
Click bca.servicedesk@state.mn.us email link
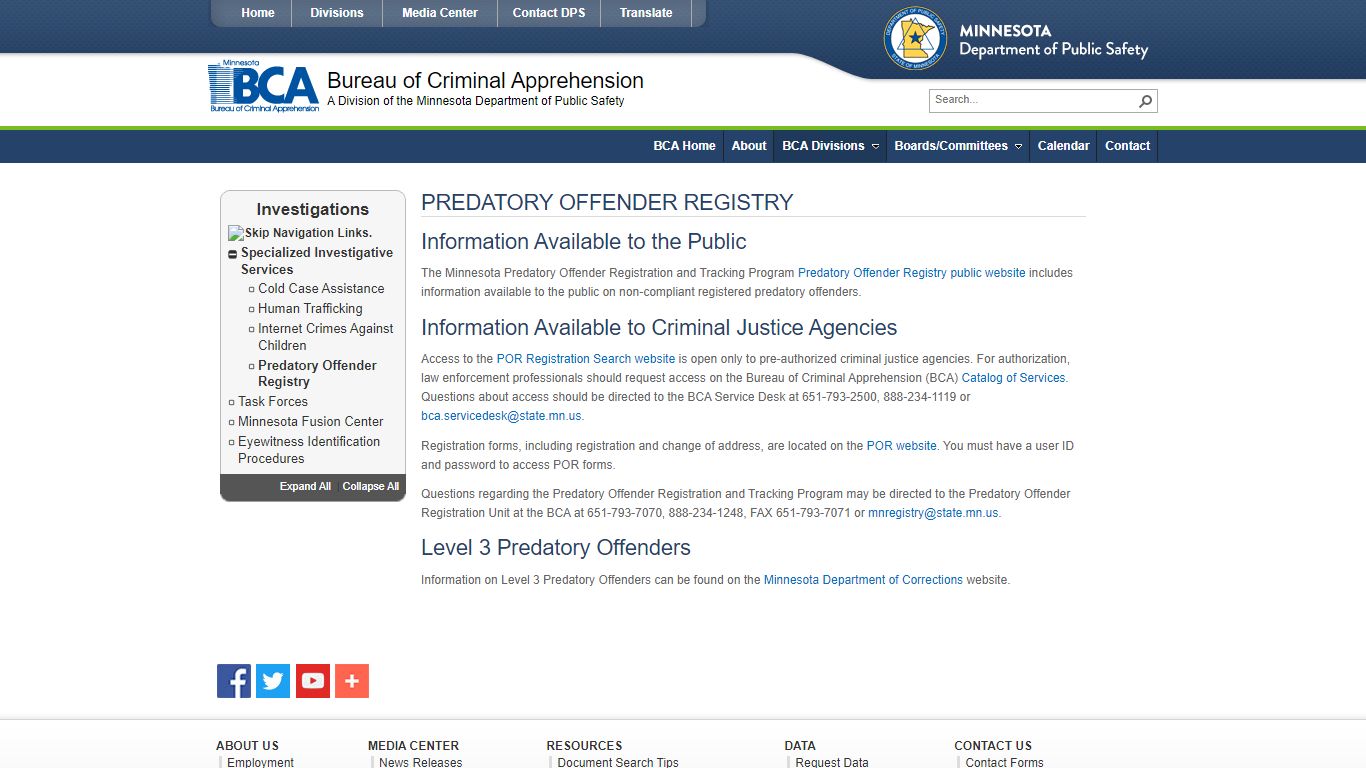pos(501,416)
